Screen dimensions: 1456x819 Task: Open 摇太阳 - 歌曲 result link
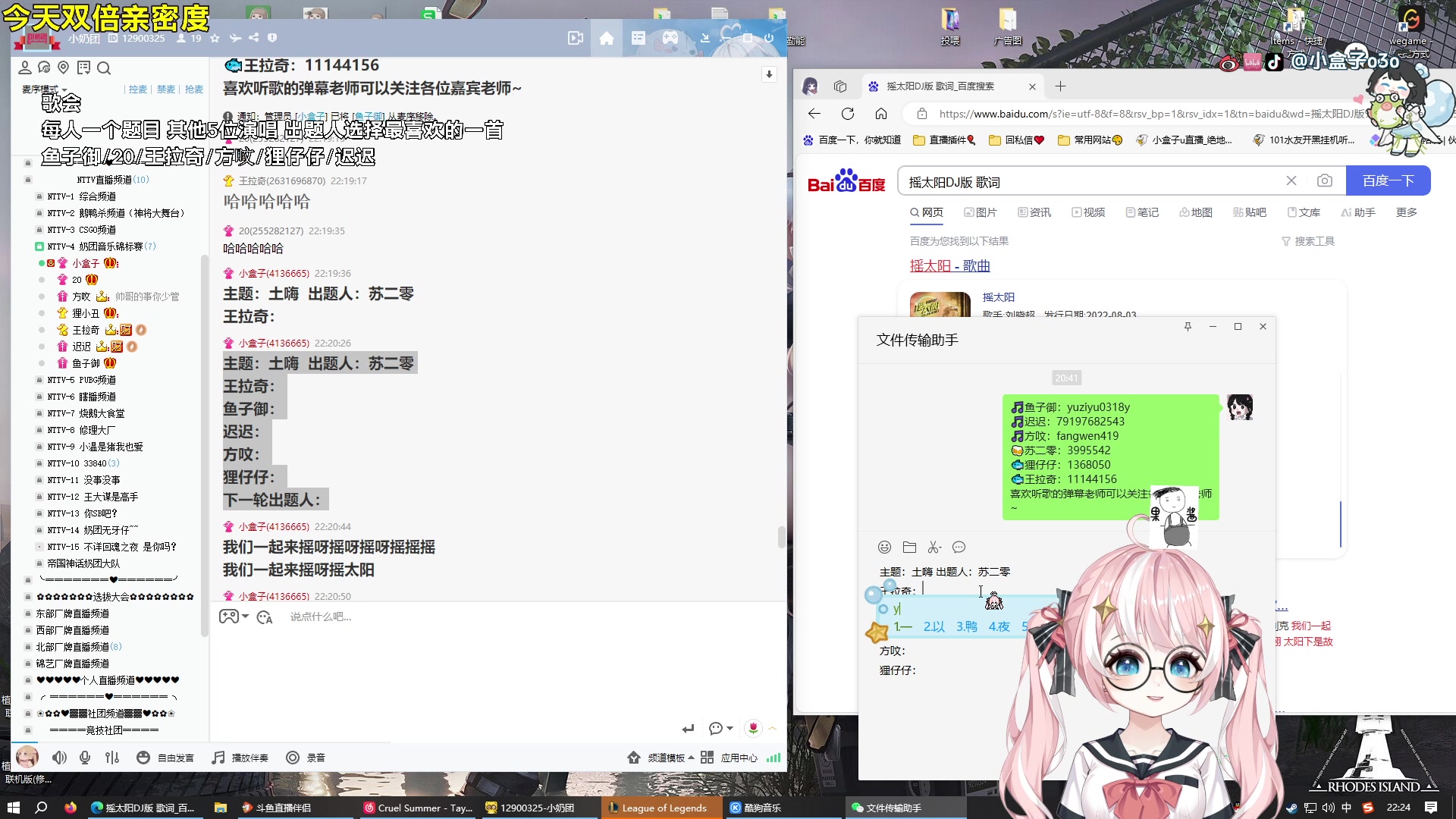pyautogui.click(x=949, y=265)
